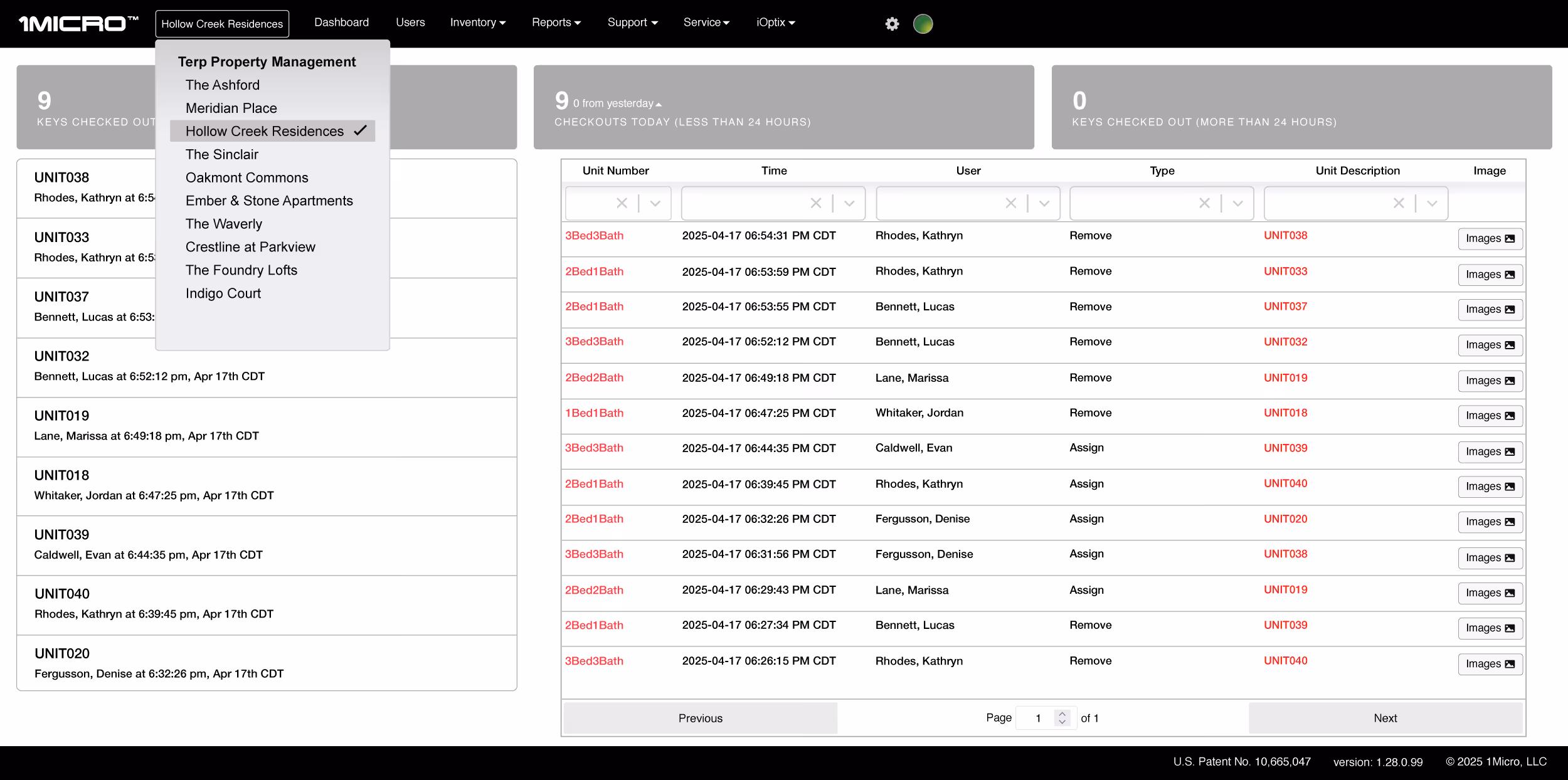This screenshot has width=1568, height=780.
Task: Clear the Type filter via its X icon
Action: click(1204, 203)
